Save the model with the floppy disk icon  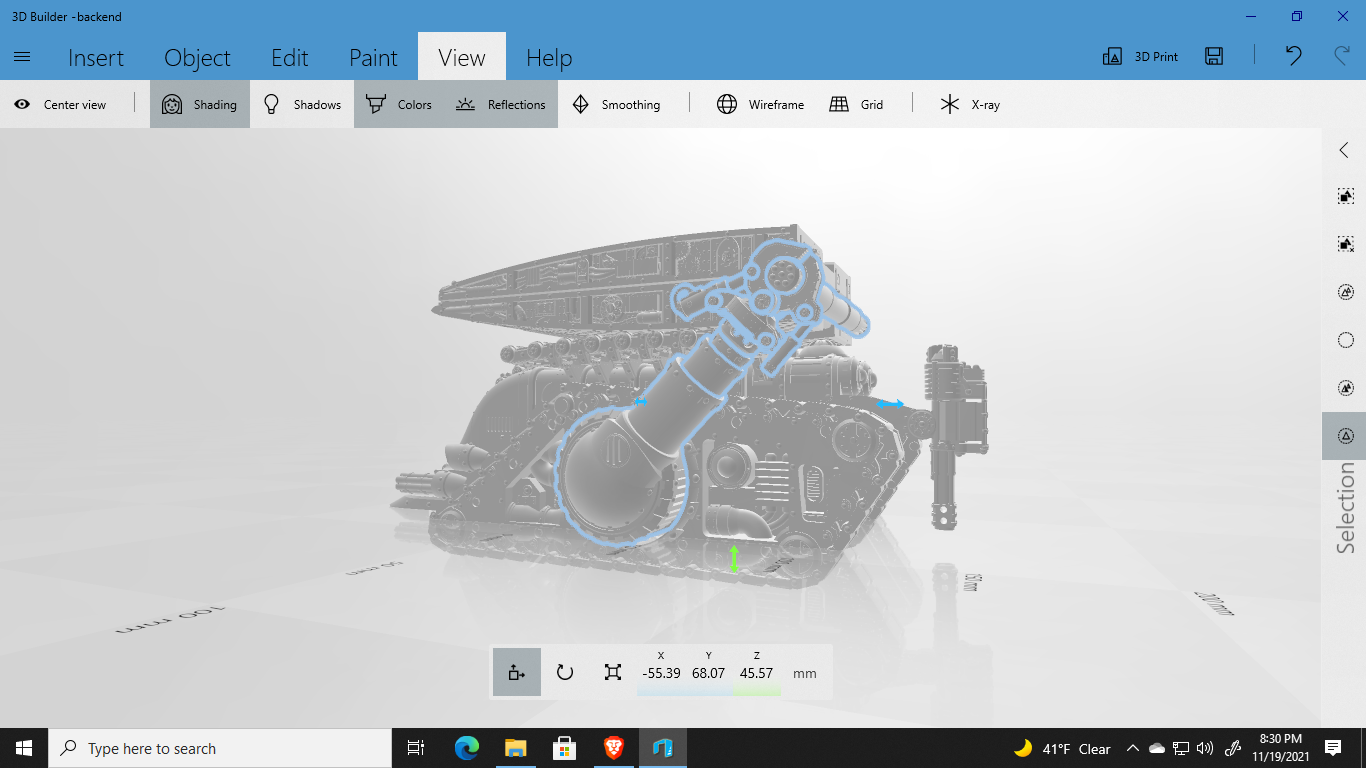pos(1214,57)
